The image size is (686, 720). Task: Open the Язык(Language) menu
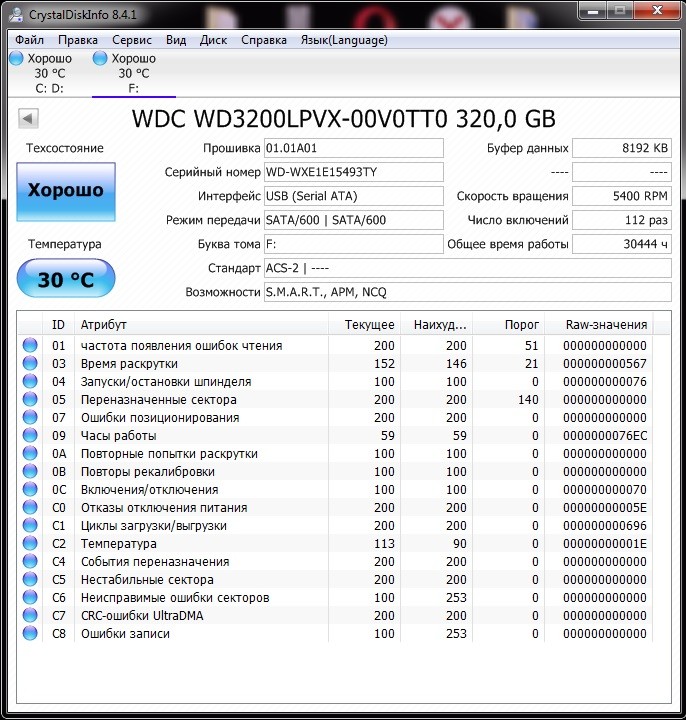(344, 40)
